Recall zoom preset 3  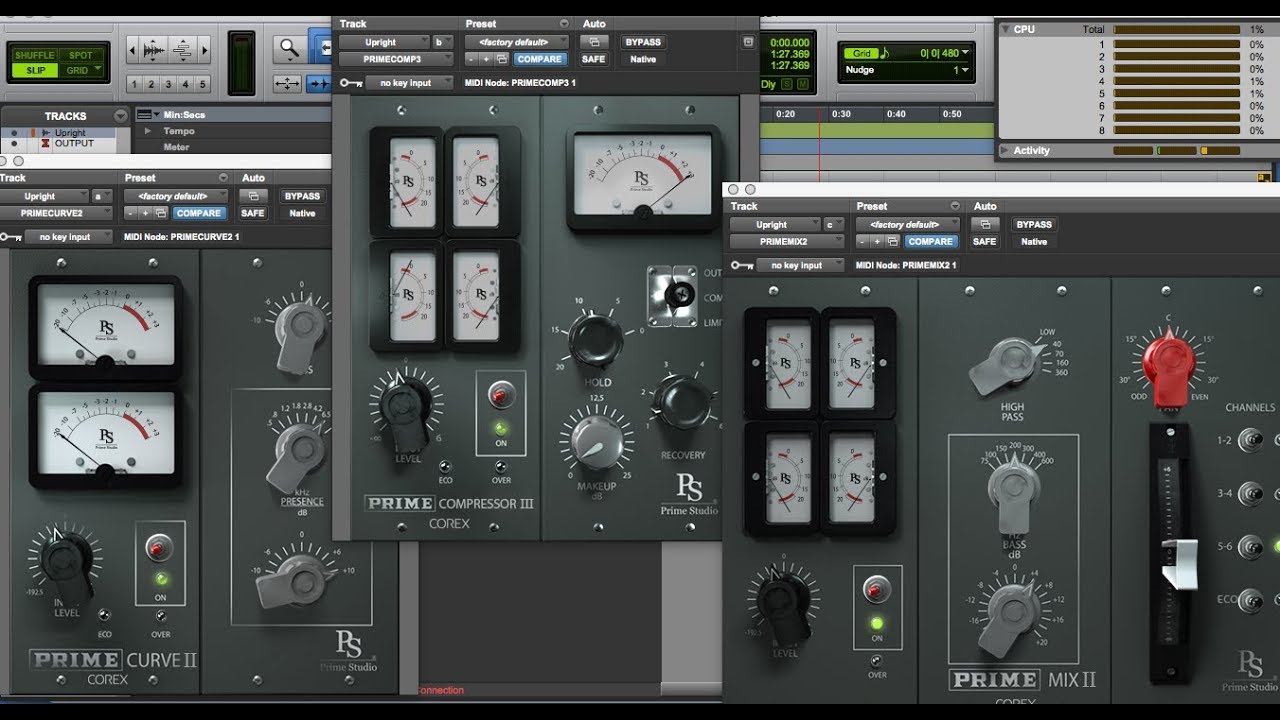pos(168,84)
